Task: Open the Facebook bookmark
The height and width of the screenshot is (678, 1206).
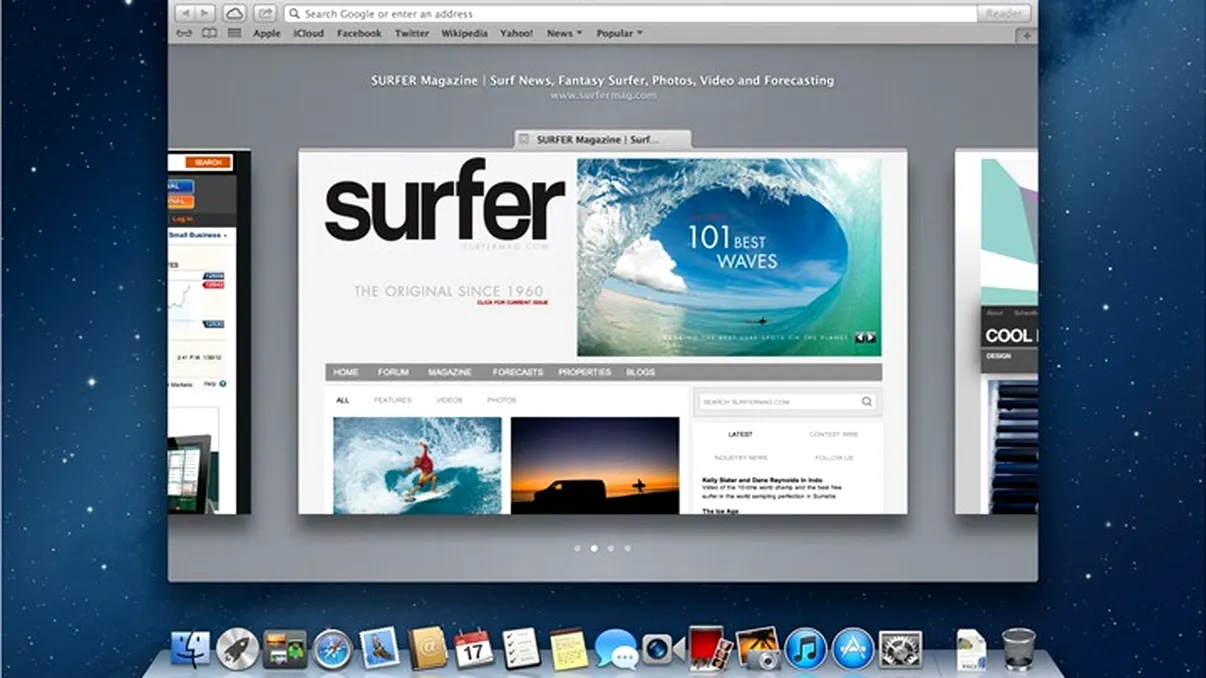Action: point(359,33)
